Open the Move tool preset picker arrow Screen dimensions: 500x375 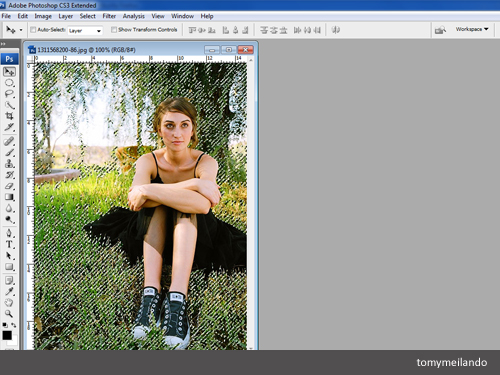pyautogui.click(x=21, y=30)
